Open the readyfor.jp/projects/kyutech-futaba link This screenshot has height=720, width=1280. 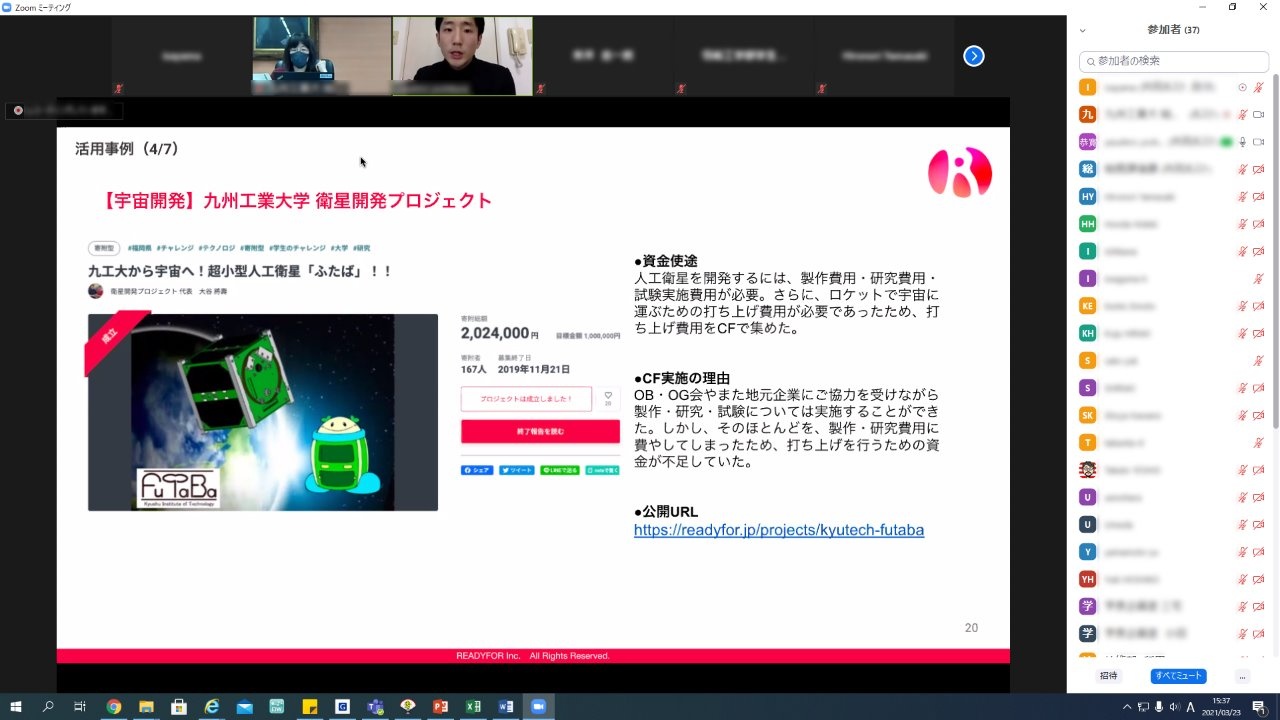point(779,530)
